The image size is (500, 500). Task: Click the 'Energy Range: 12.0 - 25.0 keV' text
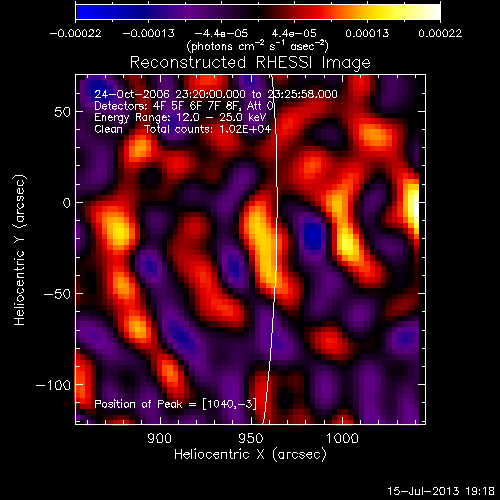tap(180, 117)
